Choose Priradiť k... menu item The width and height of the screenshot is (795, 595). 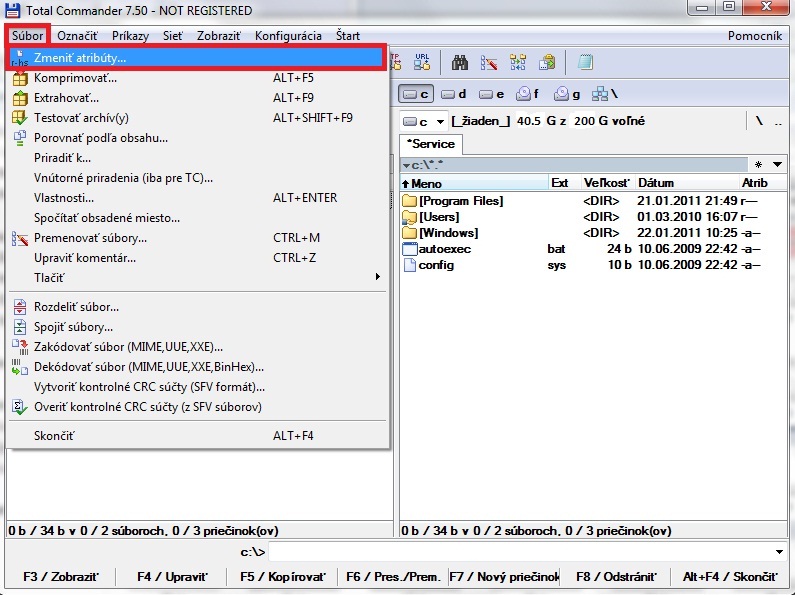pyautogui.click(x=197, y=158)
